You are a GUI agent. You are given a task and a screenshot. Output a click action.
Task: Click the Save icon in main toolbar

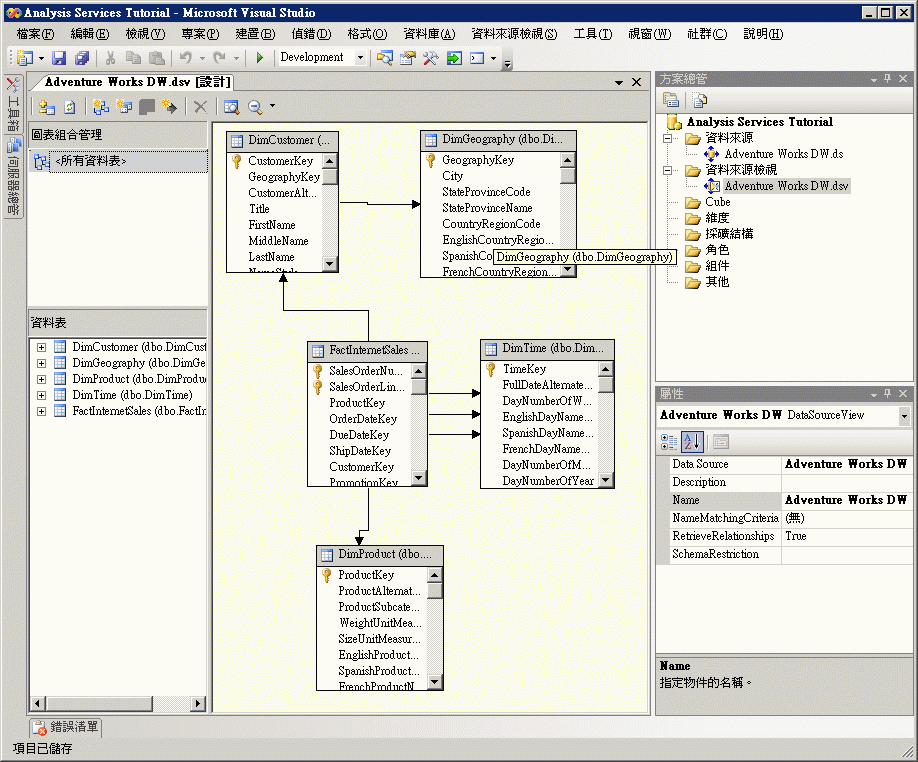pyautogui.click(x=59, y=57)
